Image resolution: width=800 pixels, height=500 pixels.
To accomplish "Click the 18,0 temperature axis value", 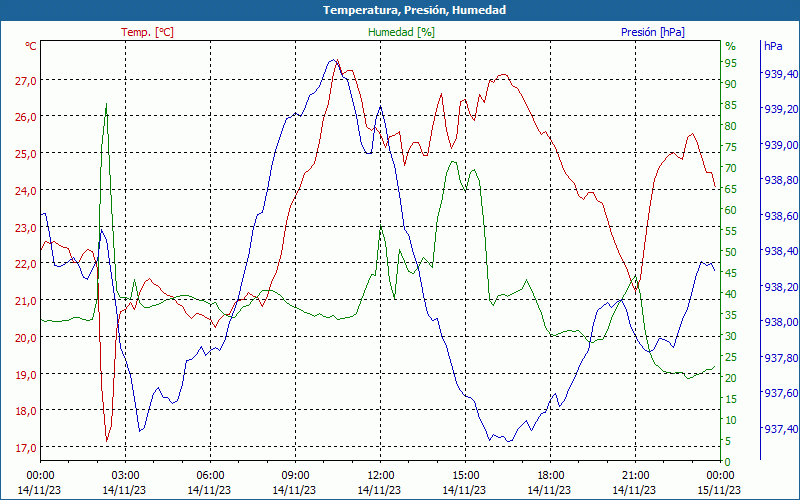I will [x=26, y=411].
